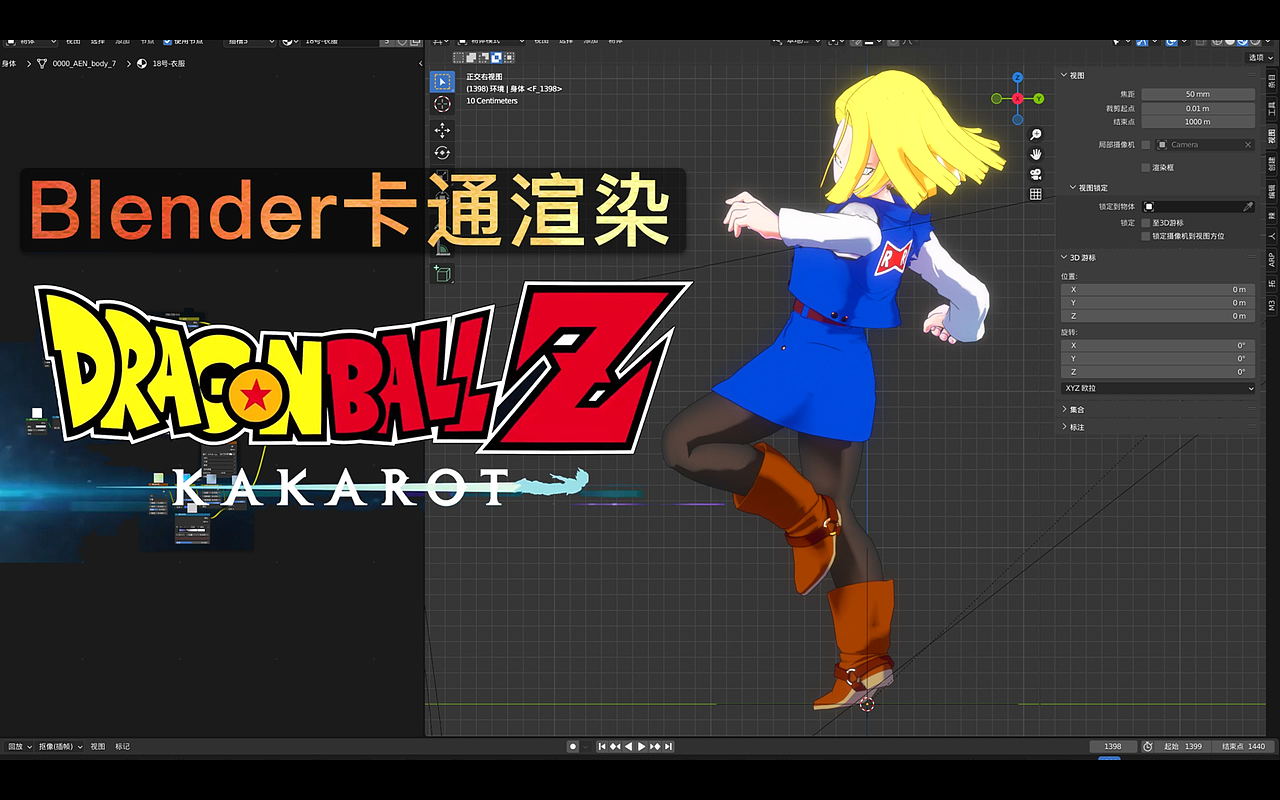Screen dimensions: 1280x800
Task: Expand the 集合 panel section
Action: pos(1064,409)
